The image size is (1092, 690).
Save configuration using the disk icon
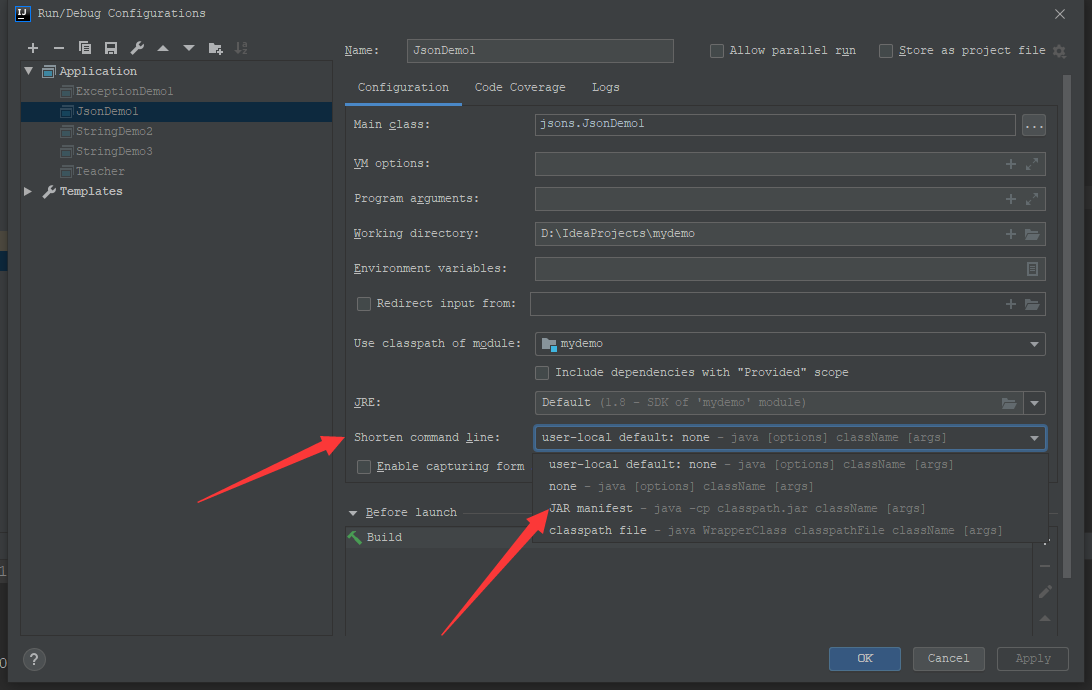[x=111, y=48]
